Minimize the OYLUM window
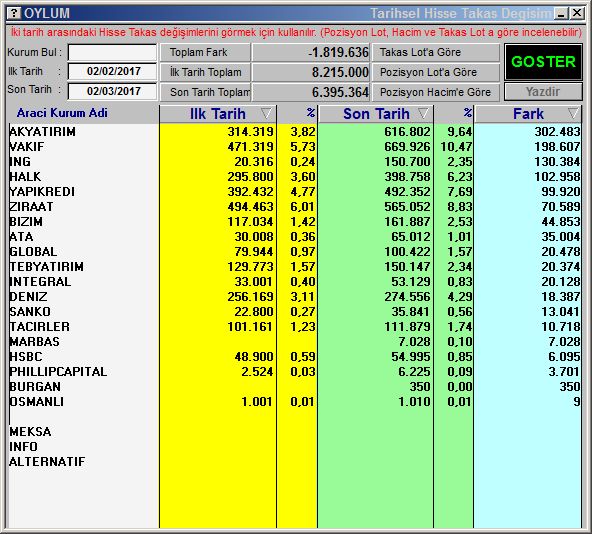Screen dimensions: 592x534 (x=561, y=14)
